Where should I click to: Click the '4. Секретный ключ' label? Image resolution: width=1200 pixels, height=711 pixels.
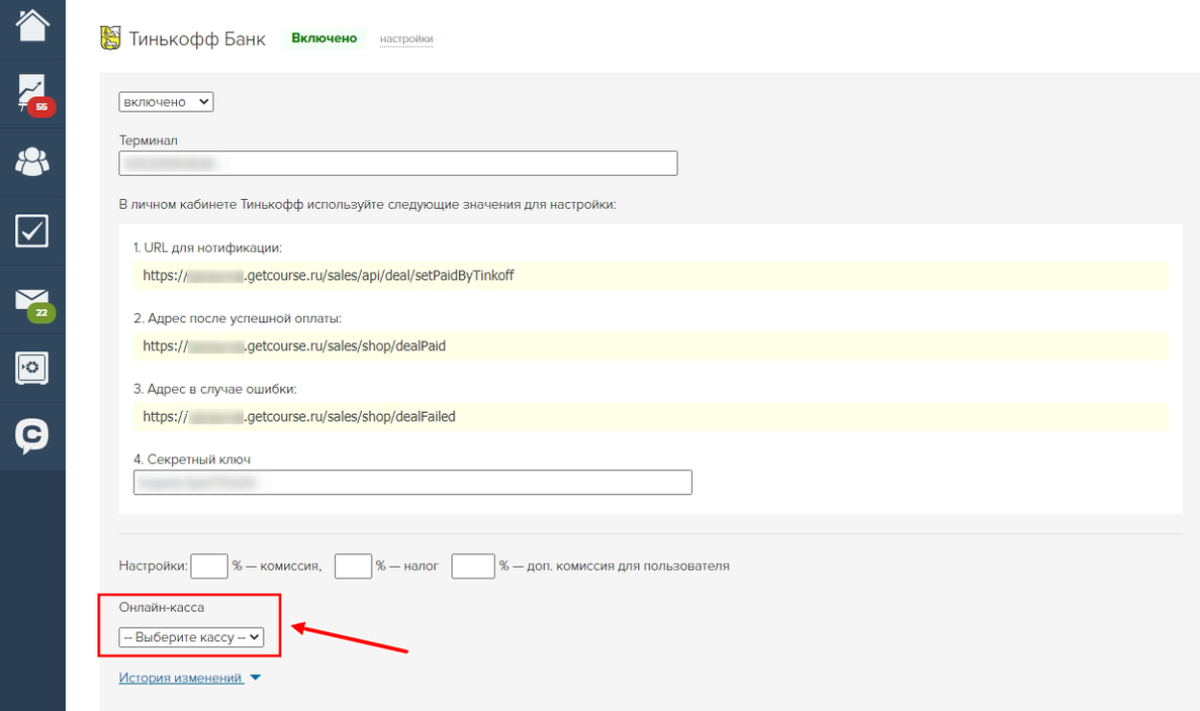[x=192, y=459]
